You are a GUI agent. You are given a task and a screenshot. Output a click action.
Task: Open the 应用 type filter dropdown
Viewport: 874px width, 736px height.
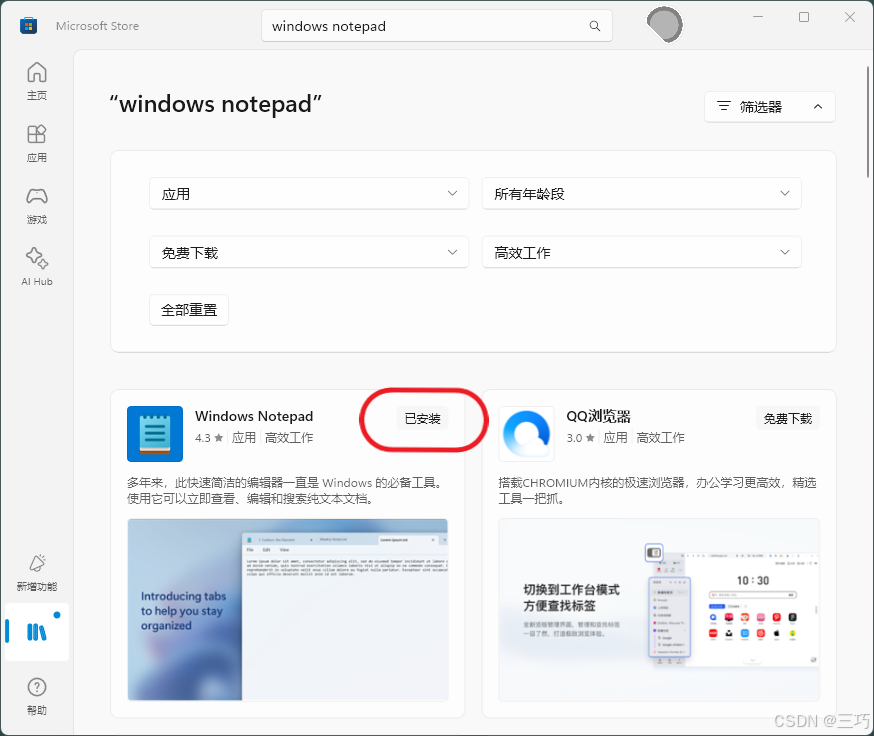point(309,193)
